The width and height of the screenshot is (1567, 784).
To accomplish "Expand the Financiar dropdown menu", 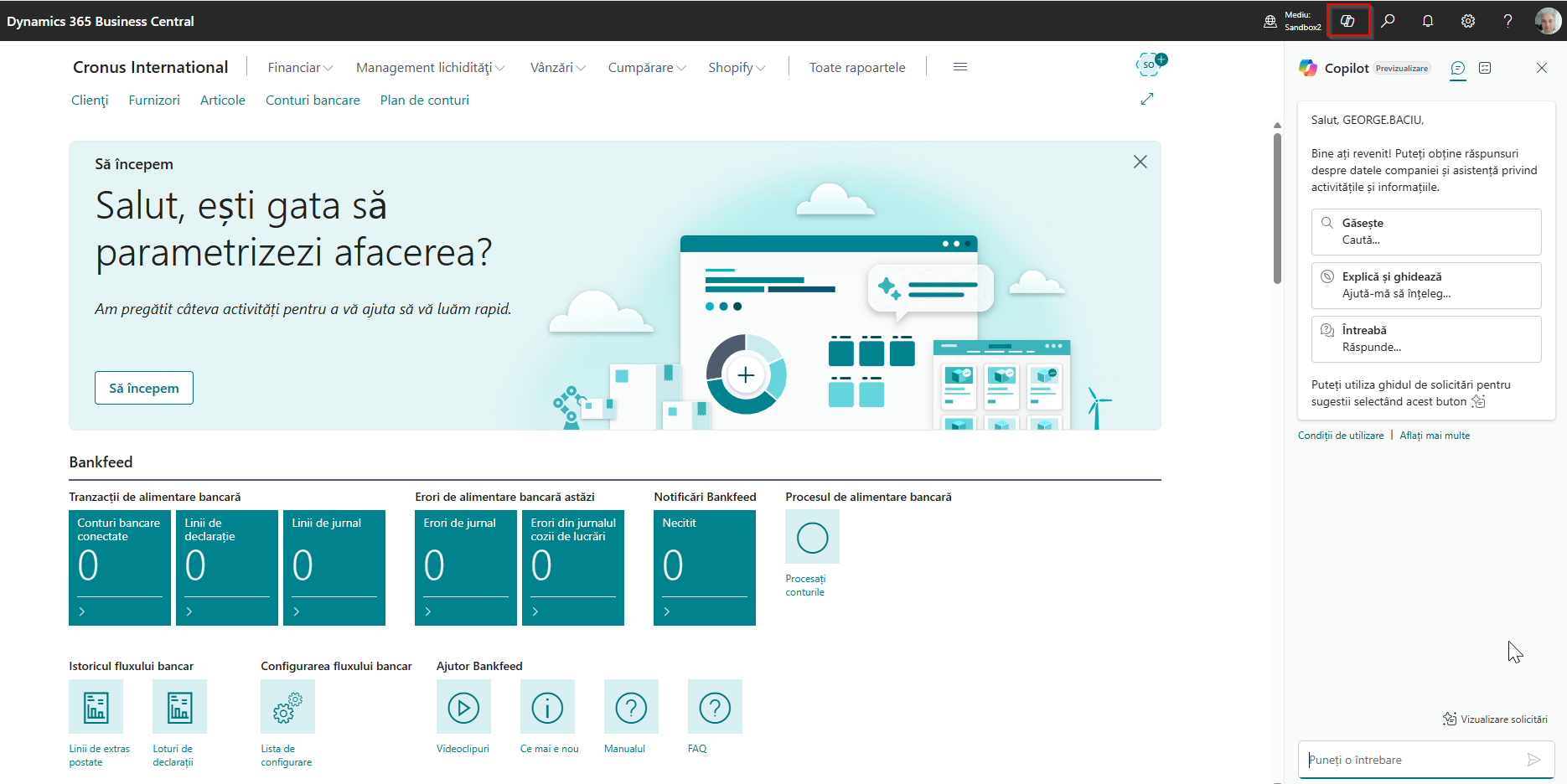I will tap(300, 67).
